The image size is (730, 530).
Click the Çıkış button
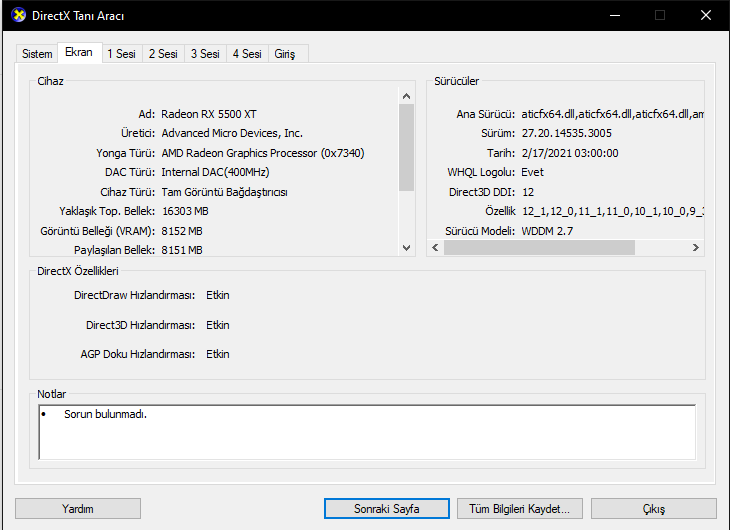[x=654, y=509]
